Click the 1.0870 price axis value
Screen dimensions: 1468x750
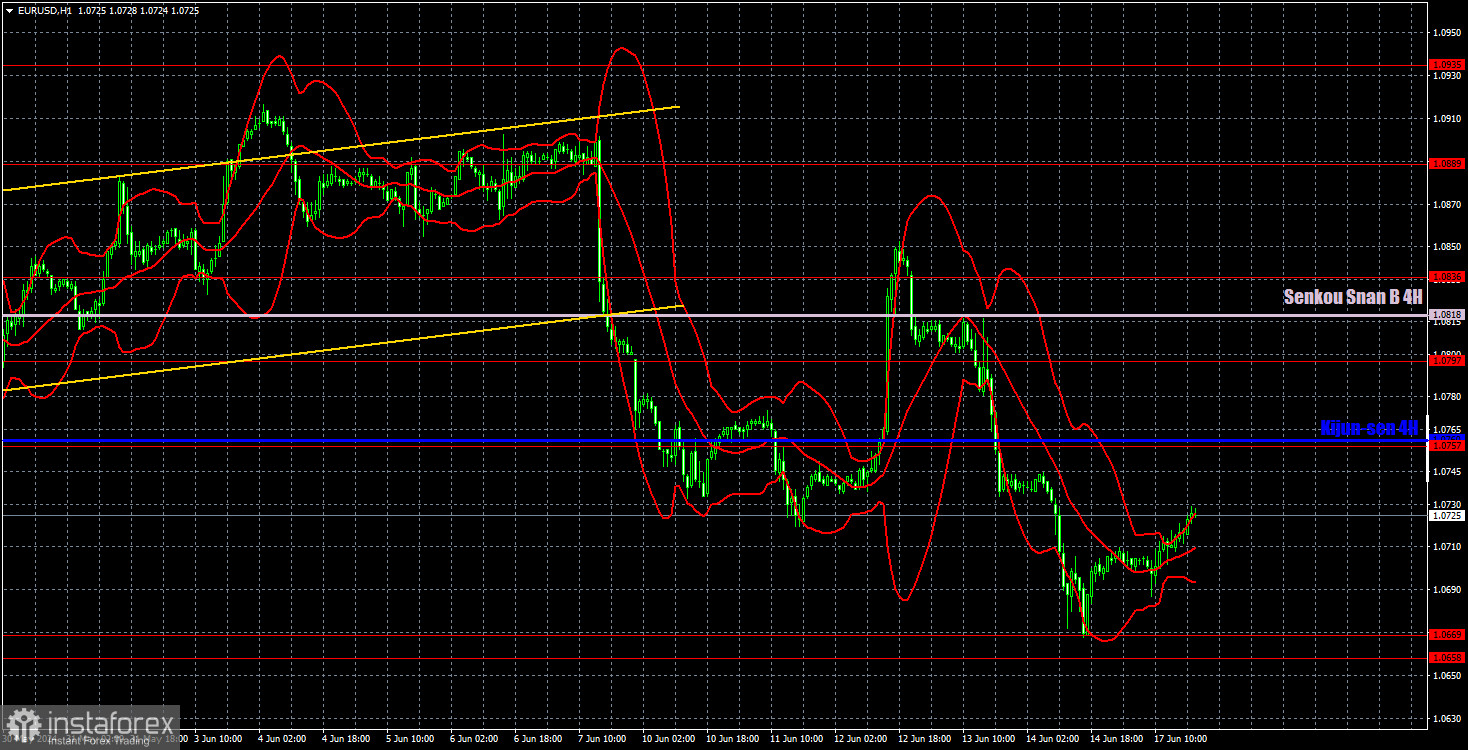[x=1446, y=204]
